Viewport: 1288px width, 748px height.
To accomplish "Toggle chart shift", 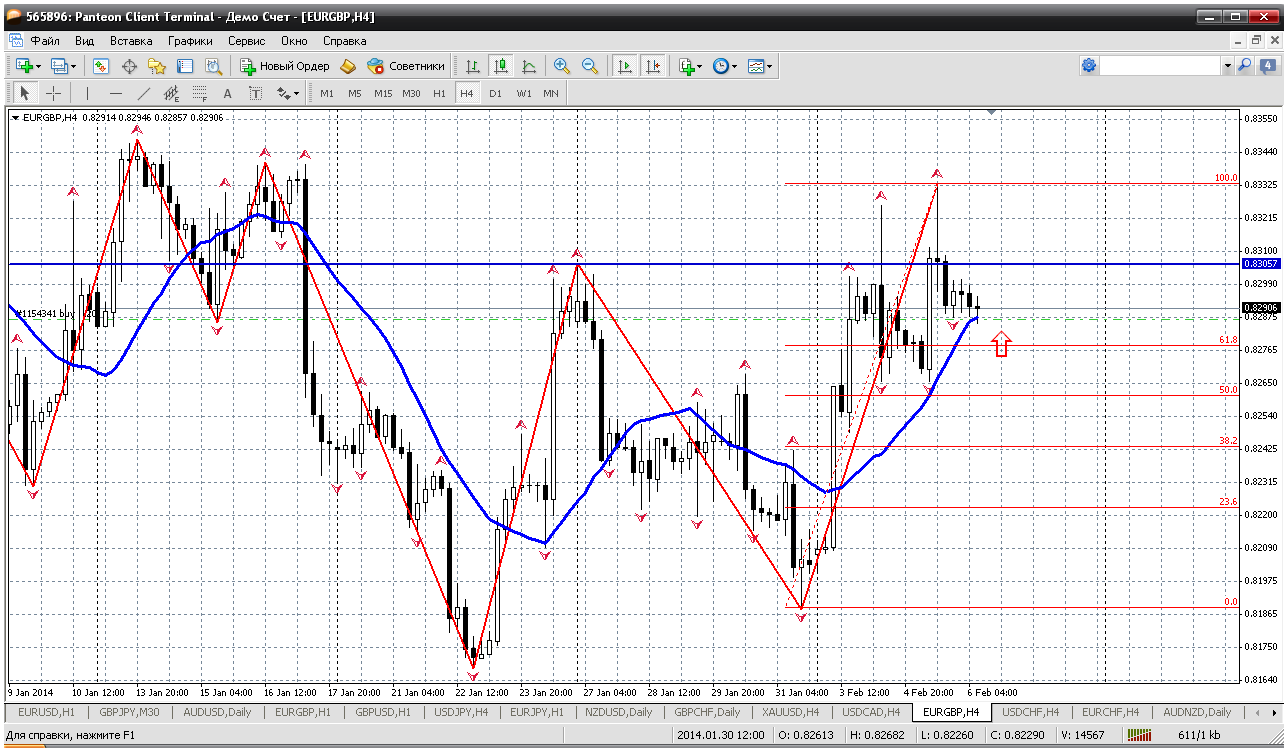I will 653,66.
